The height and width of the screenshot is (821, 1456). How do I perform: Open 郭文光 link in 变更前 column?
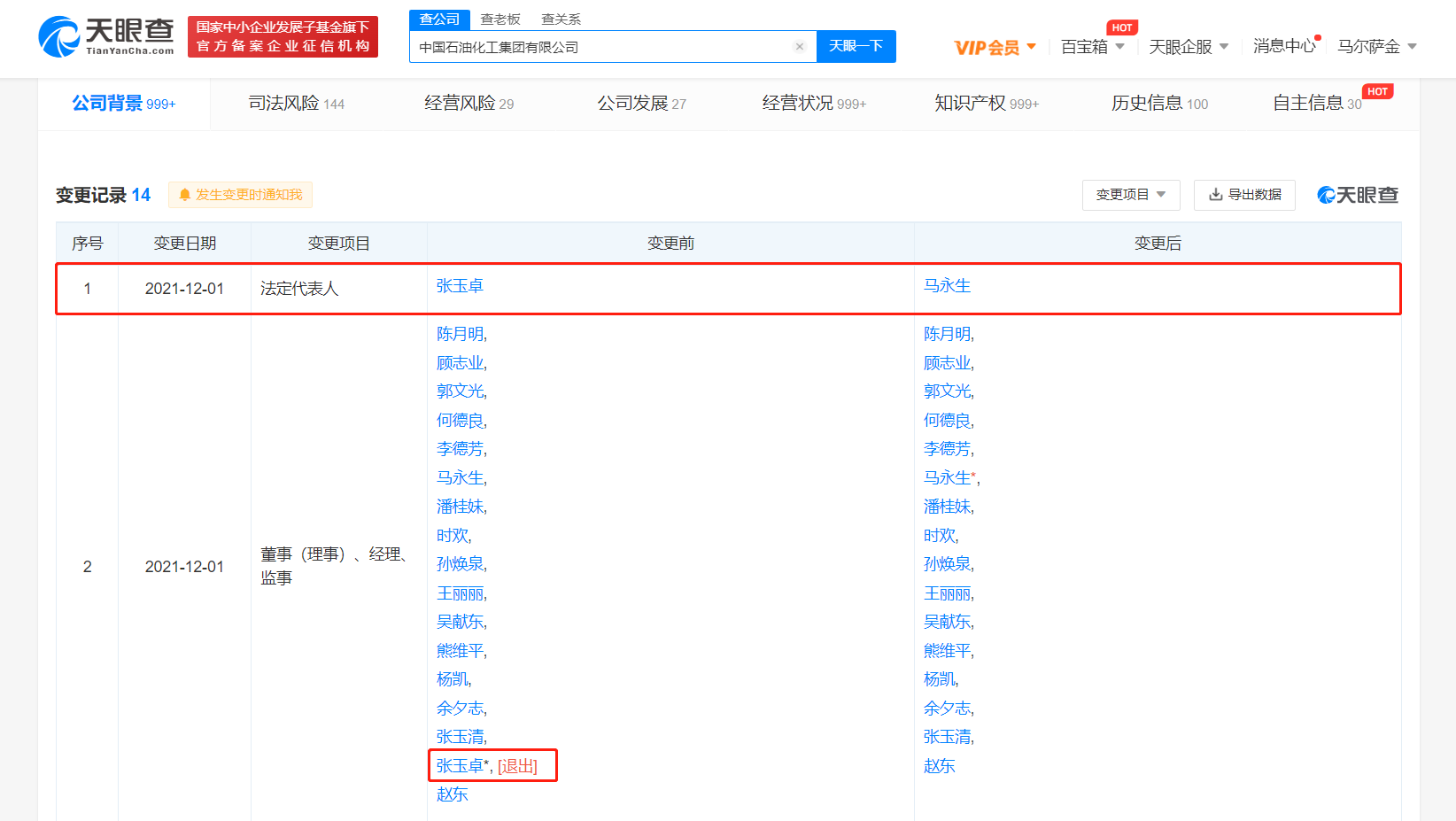click(x=461, y=391)
